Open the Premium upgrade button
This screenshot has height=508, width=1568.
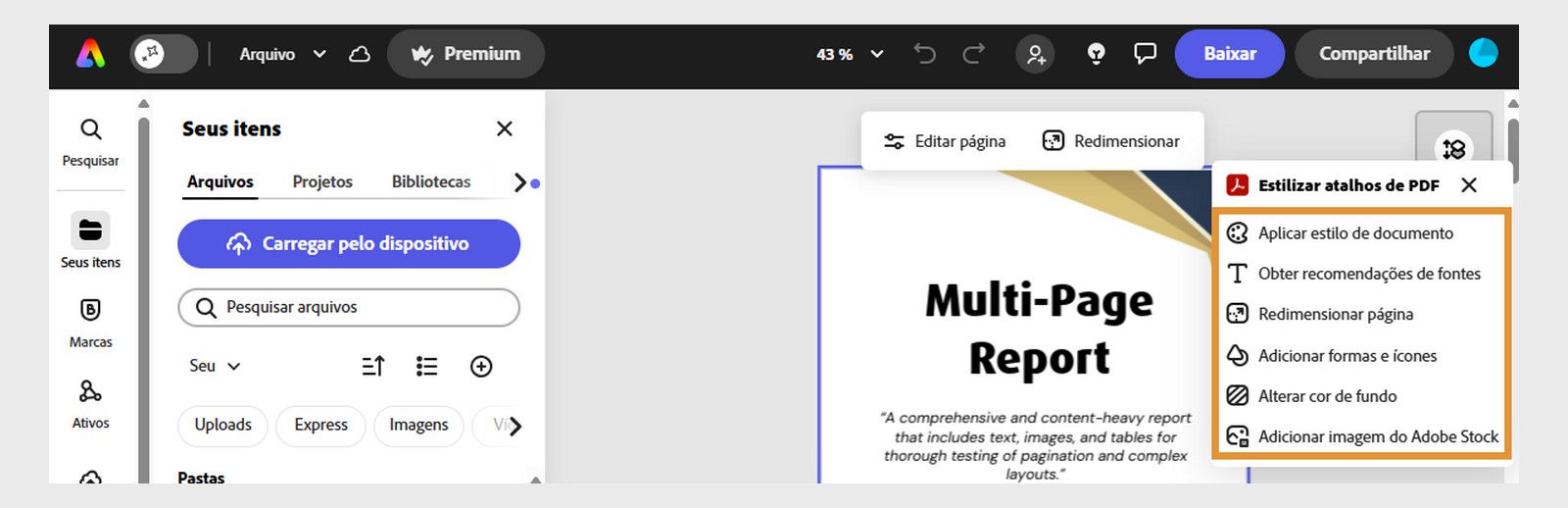pyautogui.click(x=465, y=54)
